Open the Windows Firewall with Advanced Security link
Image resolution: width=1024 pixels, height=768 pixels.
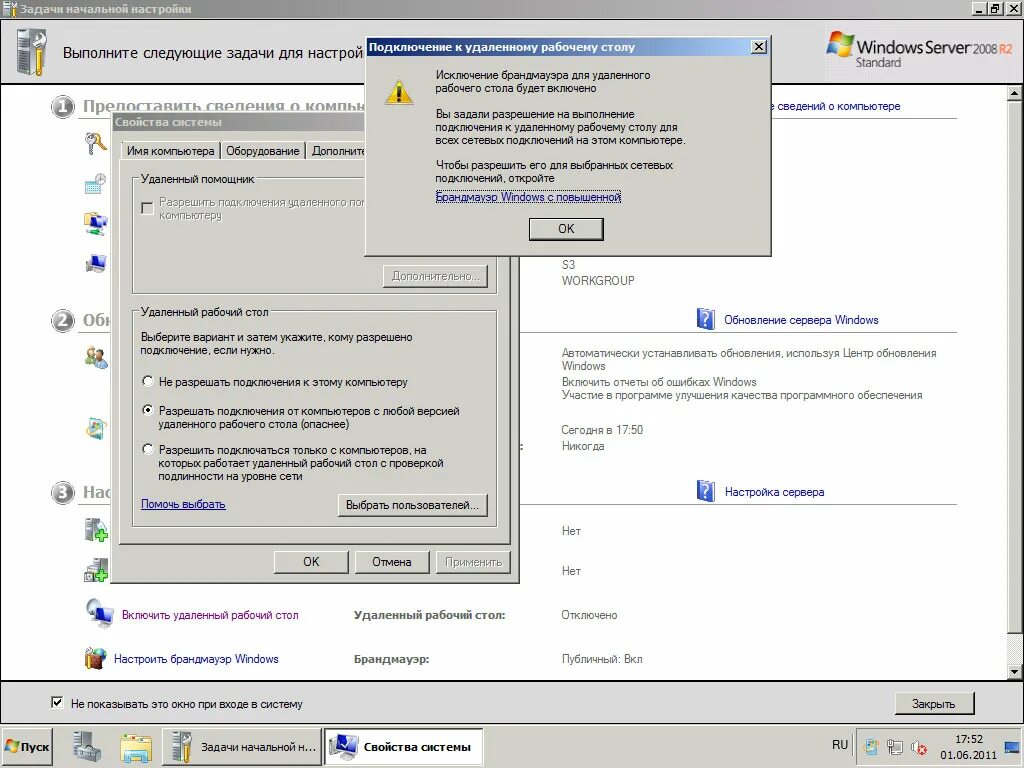(x=528, y=197)
